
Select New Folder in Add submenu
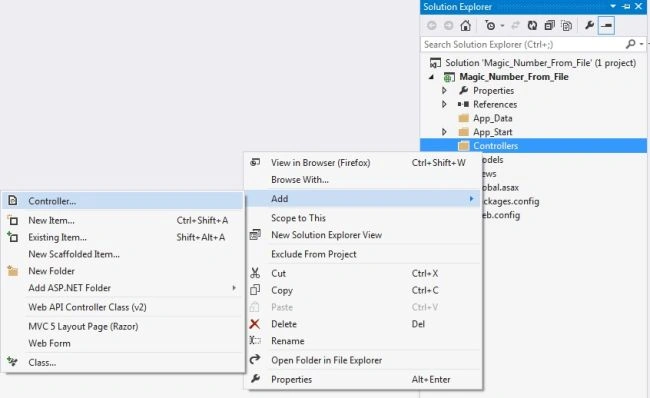(123, 271)
